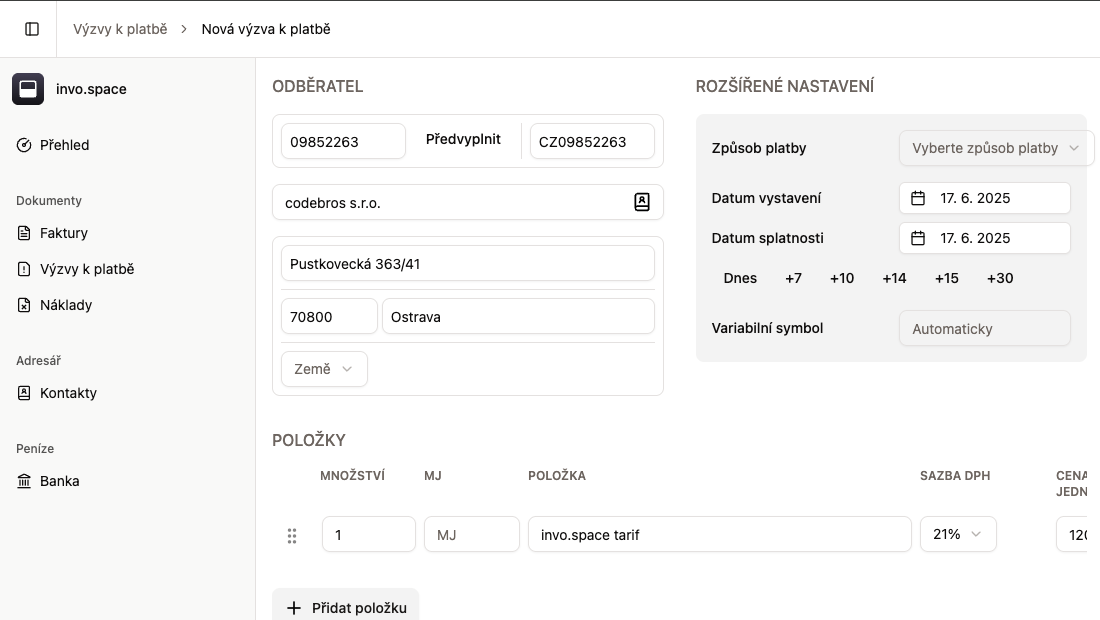
Task: Open Faktury in the sidebar
Action: coord(64,233)
